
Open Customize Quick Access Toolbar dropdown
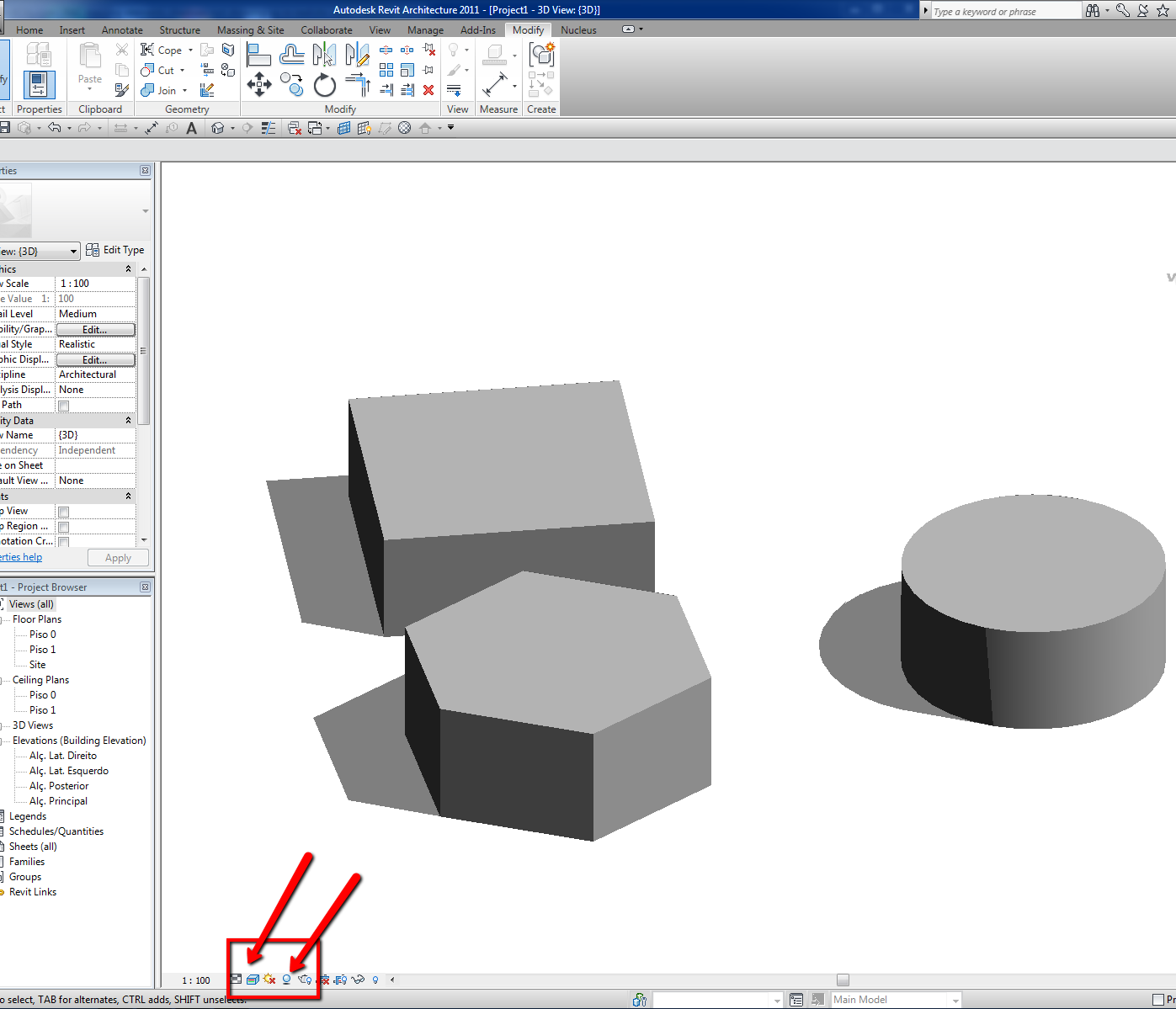(450, 128)
